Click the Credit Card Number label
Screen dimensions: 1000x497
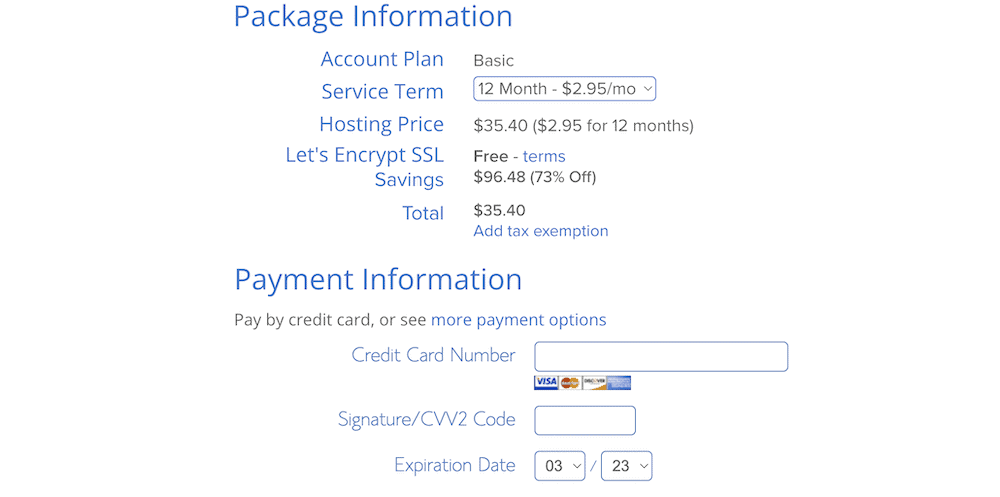coord(433,355)
